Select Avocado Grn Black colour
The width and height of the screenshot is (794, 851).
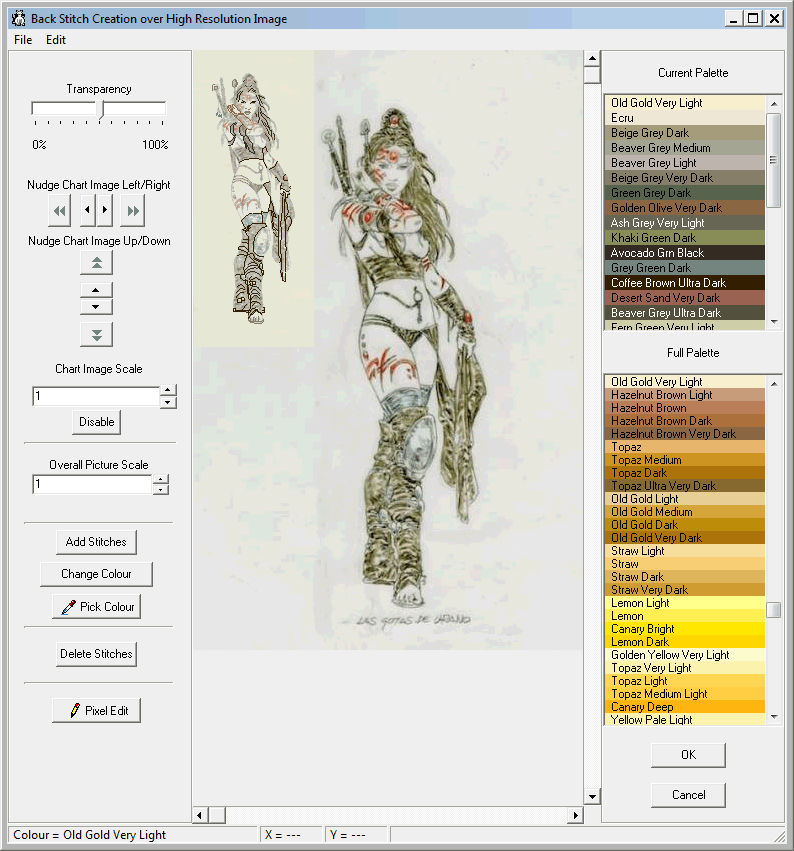[684, 253]
